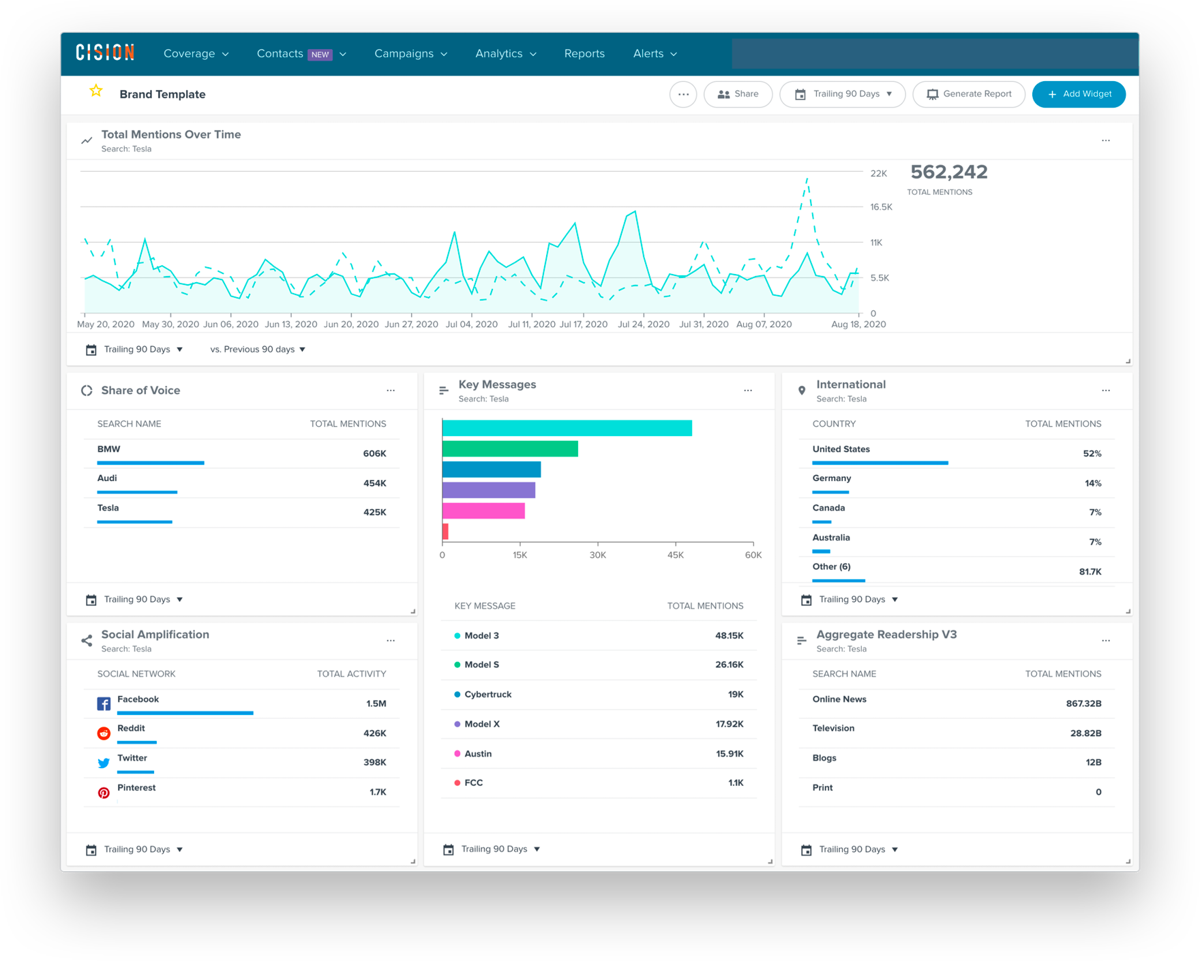1200x961 pixels.
Task: Open the Analytics navigation dropdown
Action: 506,54
